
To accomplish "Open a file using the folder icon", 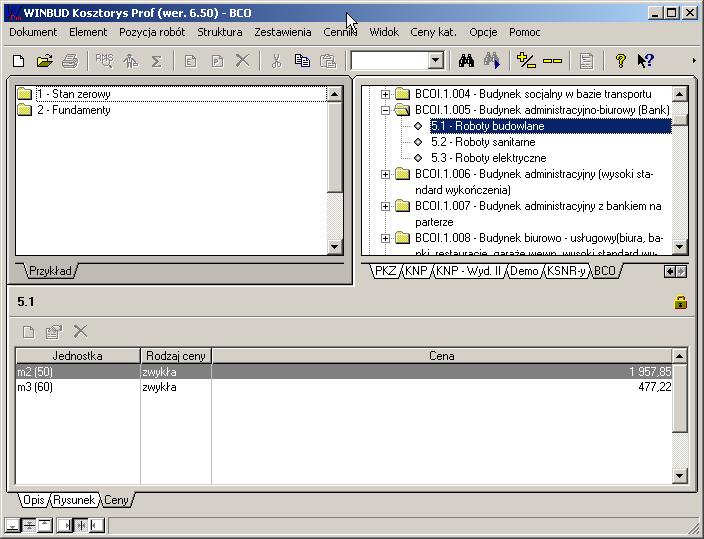I will coord(44,61).
